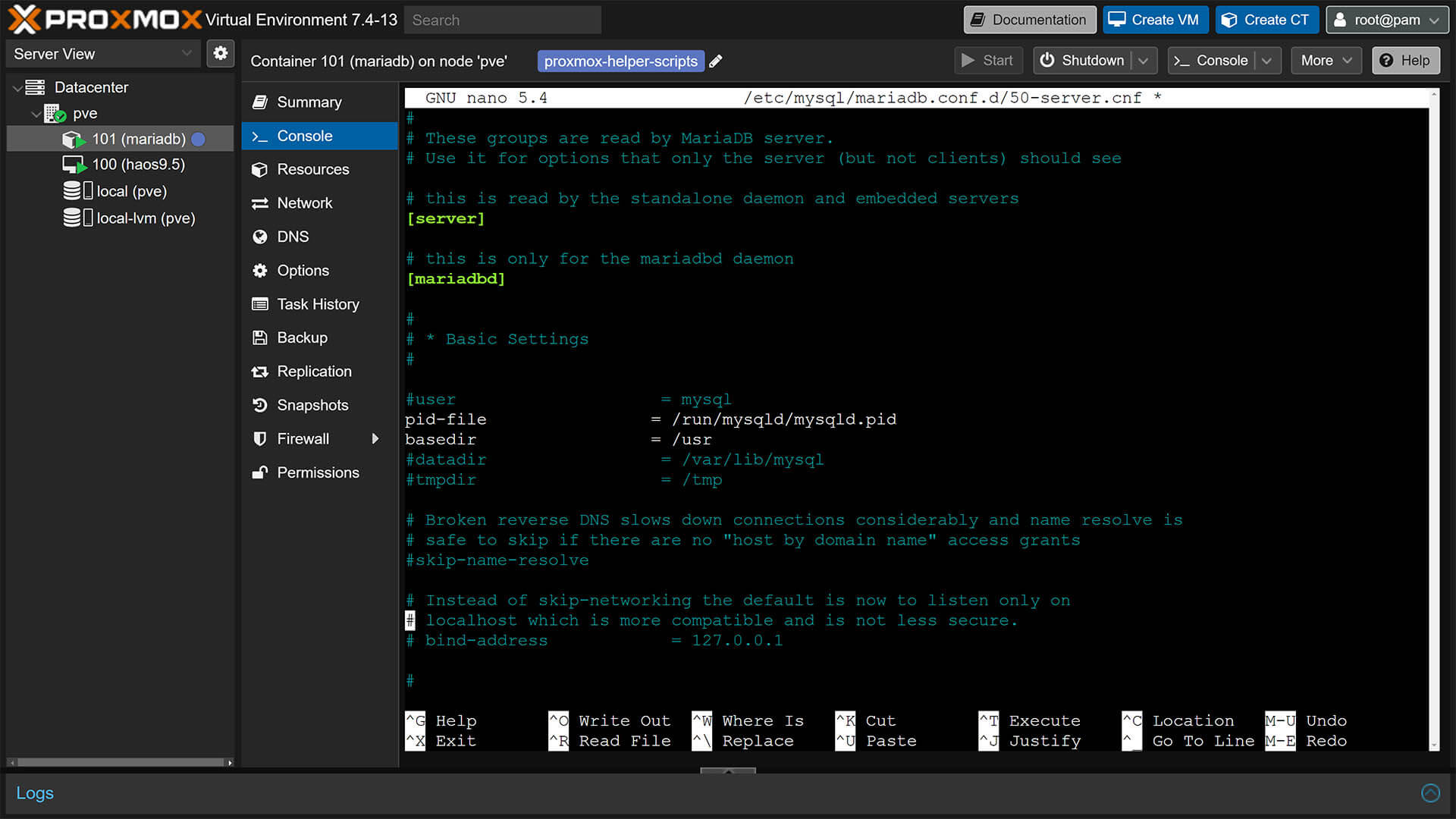Collapse the pve node in Server View
This screenshot has height=819, width=1456.
click(36, 114)
